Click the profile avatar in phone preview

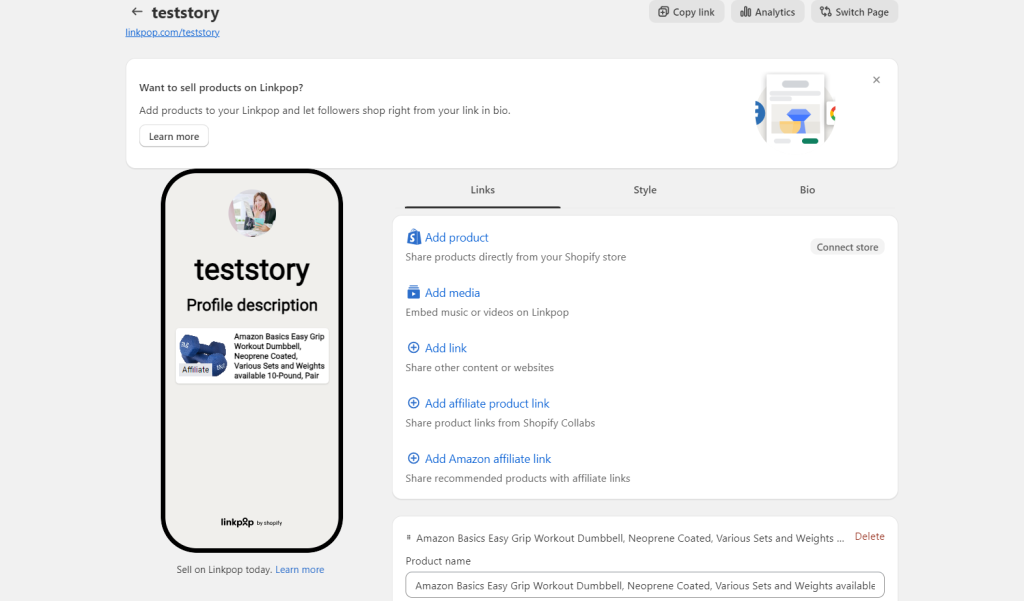(252, 213)
